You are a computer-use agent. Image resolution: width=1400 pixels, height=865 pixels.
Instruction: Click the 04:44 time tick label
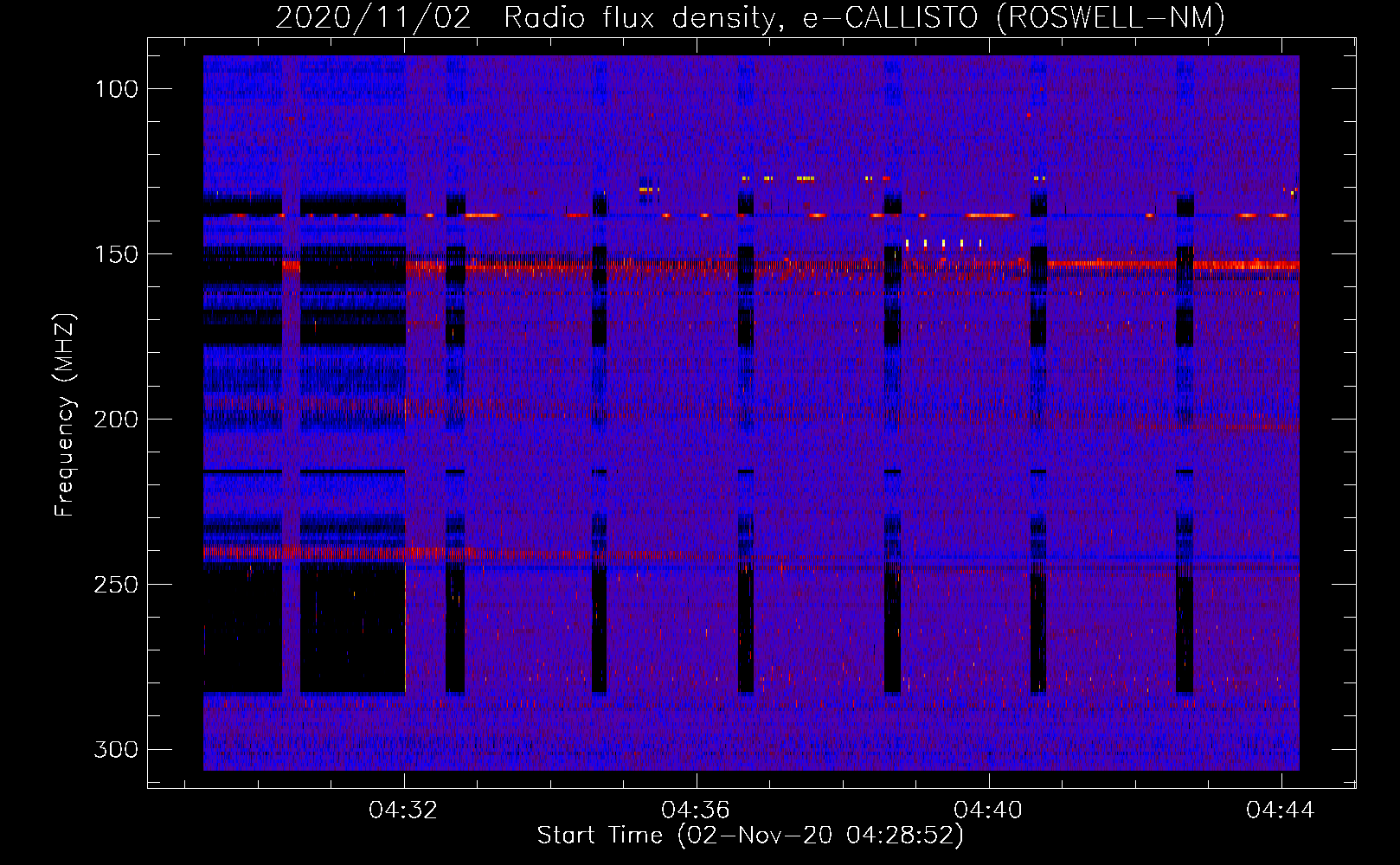1281,811
